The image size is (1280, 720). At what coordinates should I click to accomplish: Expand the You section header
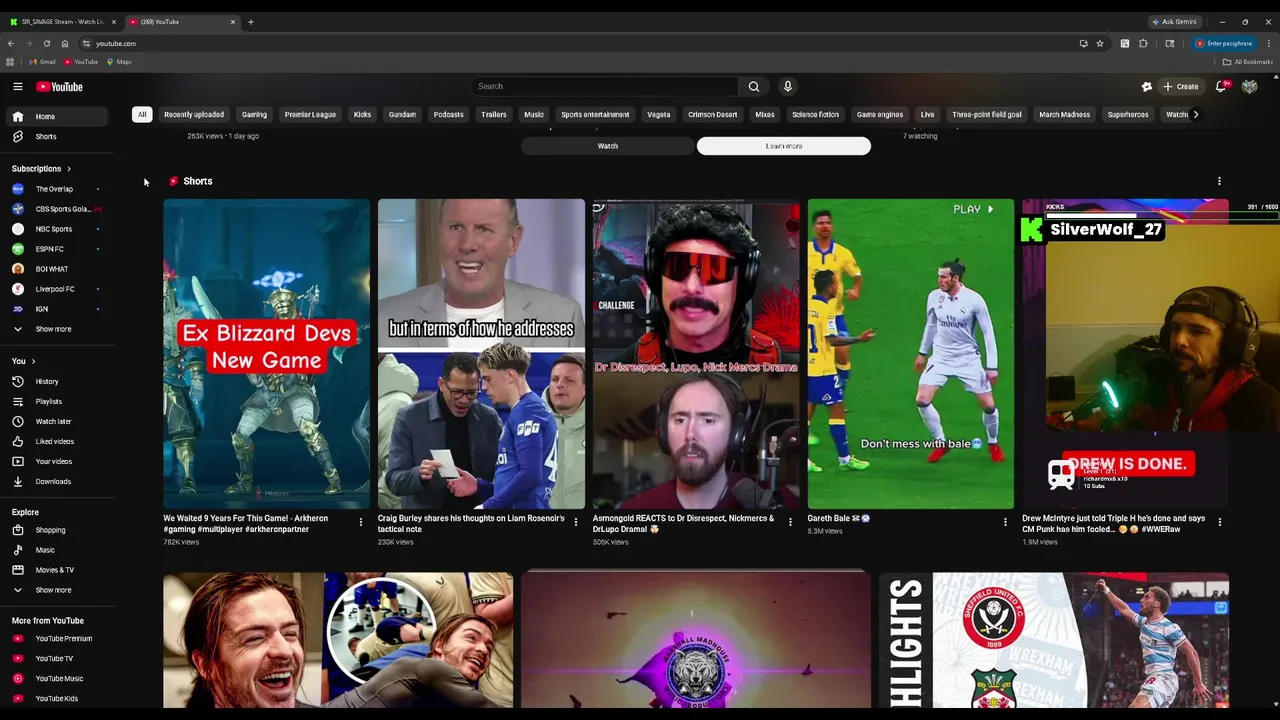coord(23,361)
